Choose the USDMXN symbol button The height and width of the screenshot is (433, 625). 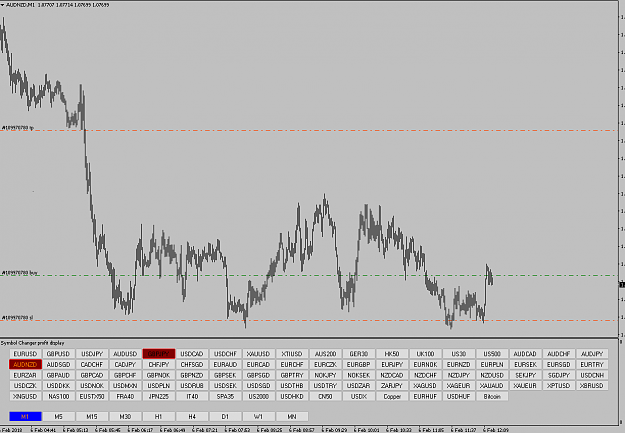point(125,386)
